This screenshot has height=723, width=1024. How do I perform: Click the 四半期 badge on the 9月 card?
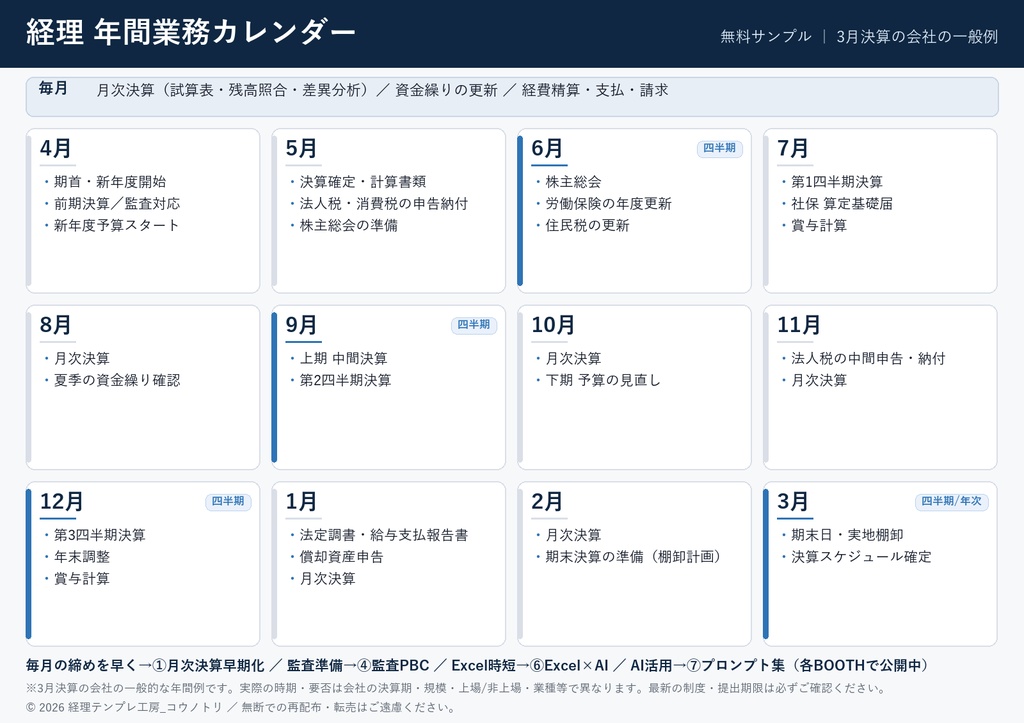pyautogui.click(x=473, y=325)
